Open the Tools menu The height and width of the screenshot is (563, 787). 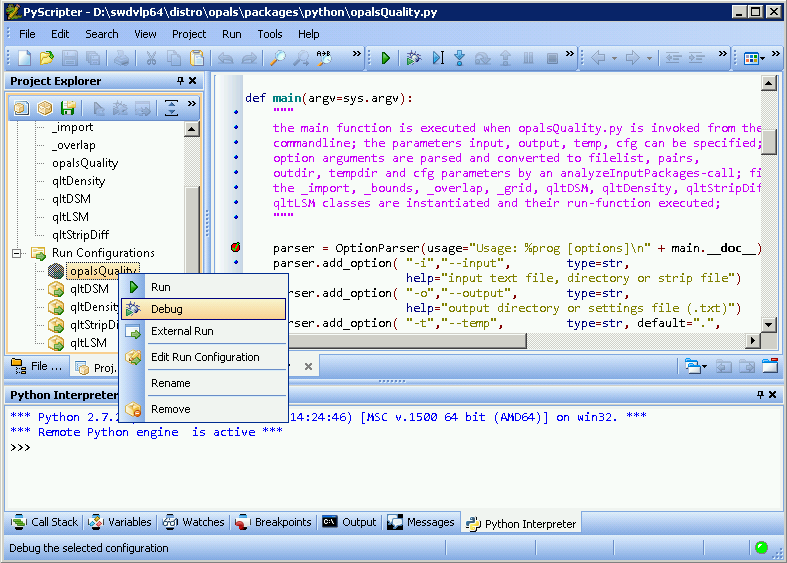pos(269,34)
